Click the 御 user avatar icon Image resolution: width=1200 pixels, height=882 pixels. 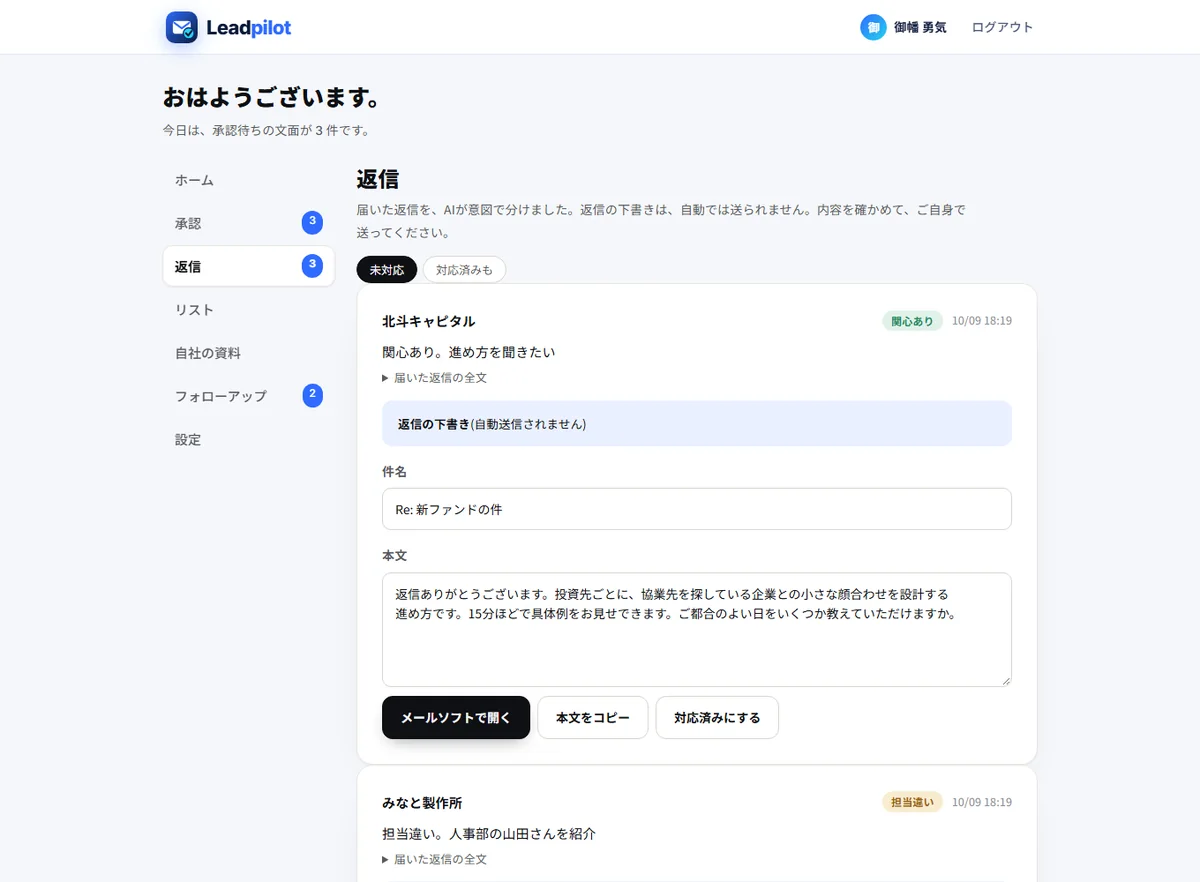[873, 27]
